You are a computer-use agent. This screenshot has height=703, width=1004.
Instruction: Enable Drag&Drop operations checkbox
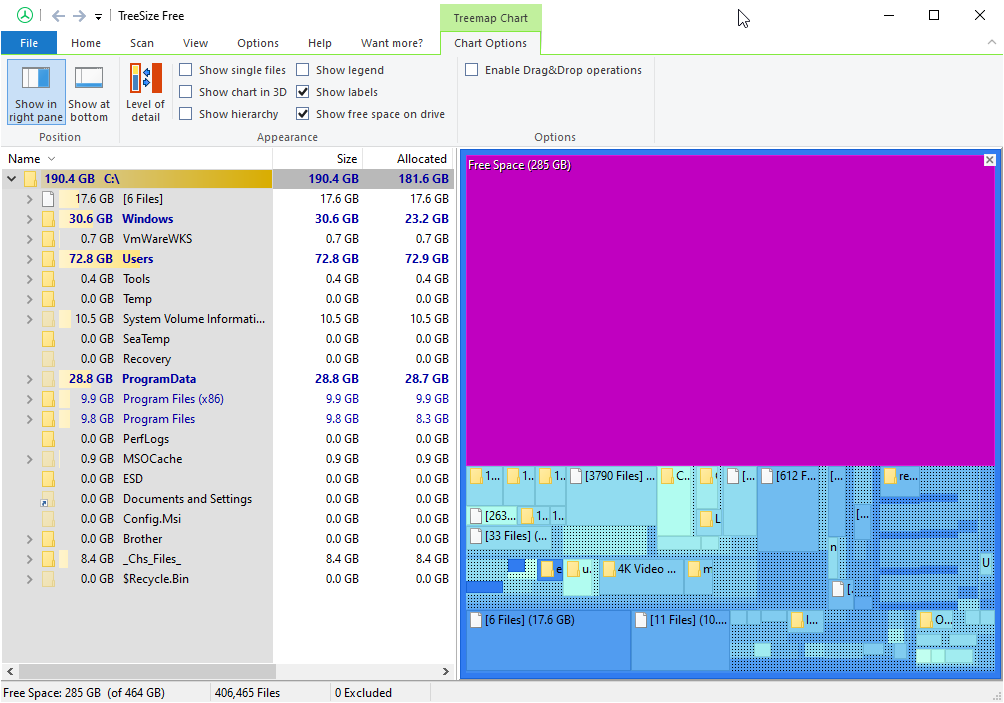[471, 70]
